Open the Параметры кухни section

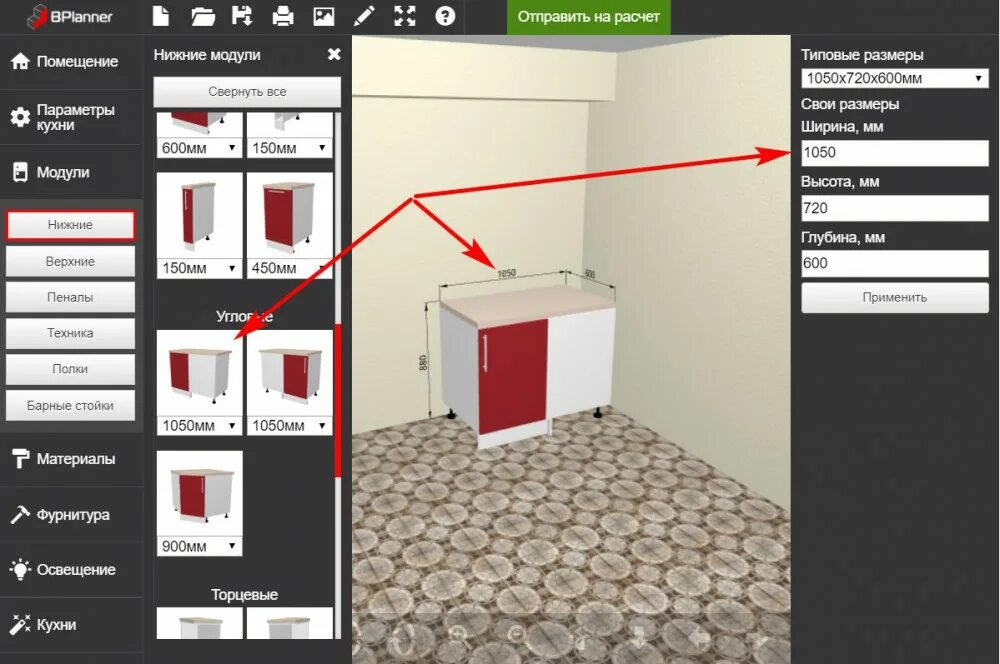point(71,117)
